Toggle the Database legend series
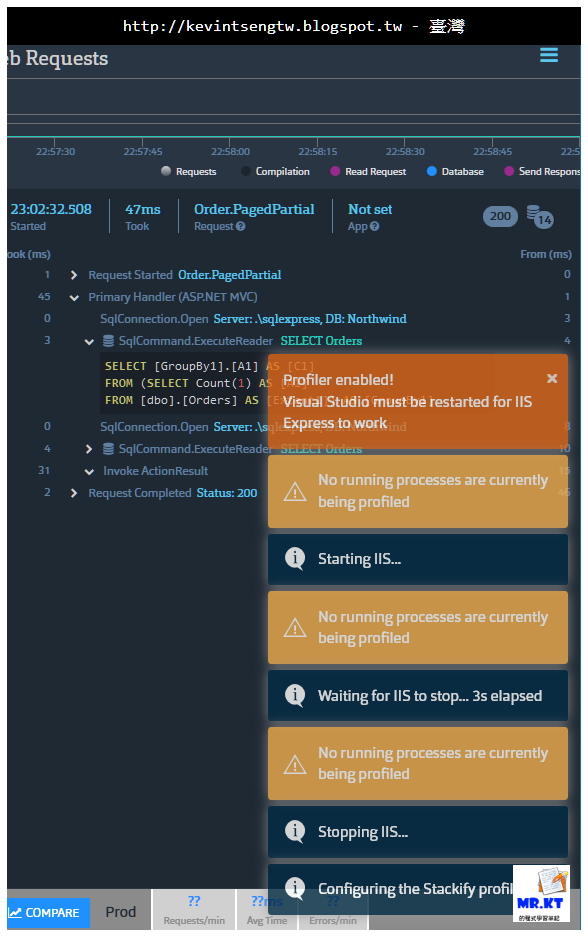 455,172
